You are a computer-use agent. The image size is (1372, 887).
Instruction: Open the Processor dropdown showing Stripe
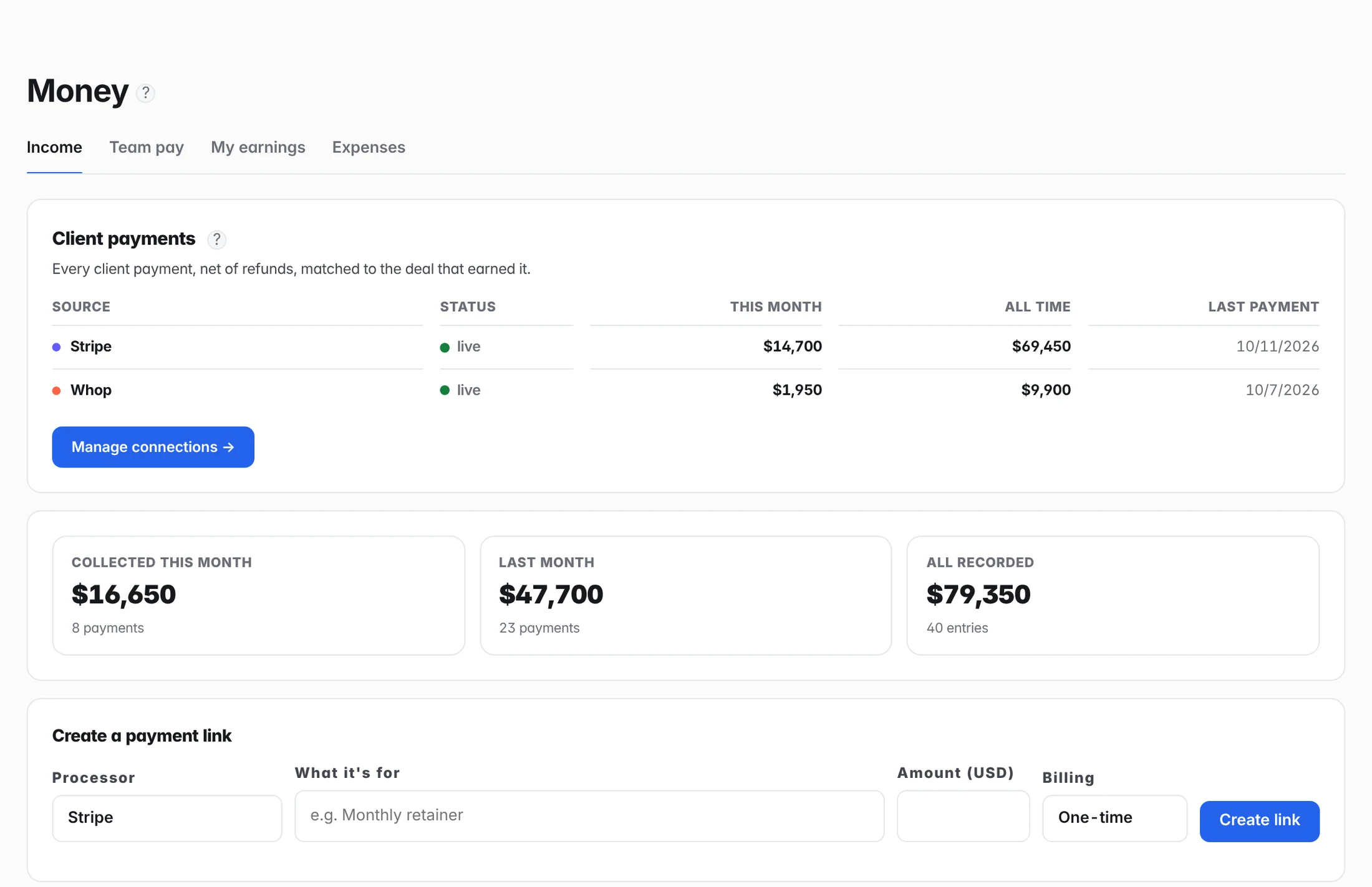pyautogui.click(x=167, y=818)
